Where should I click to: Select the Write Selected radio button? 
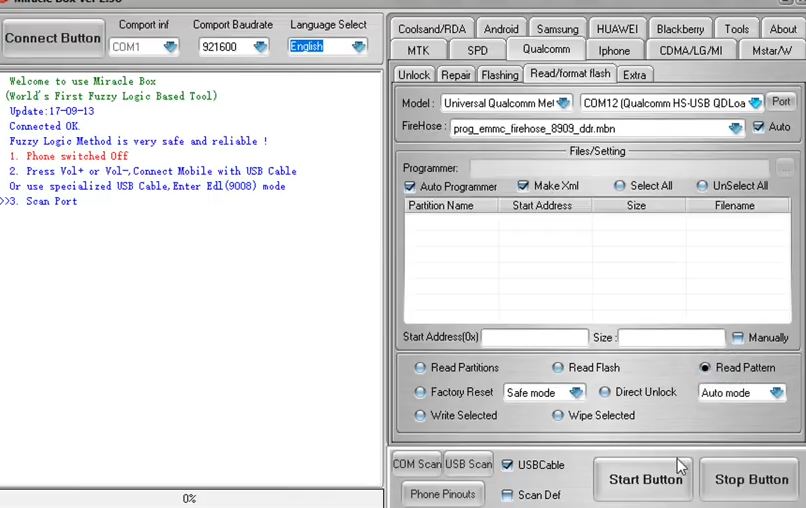coord(420,415)
